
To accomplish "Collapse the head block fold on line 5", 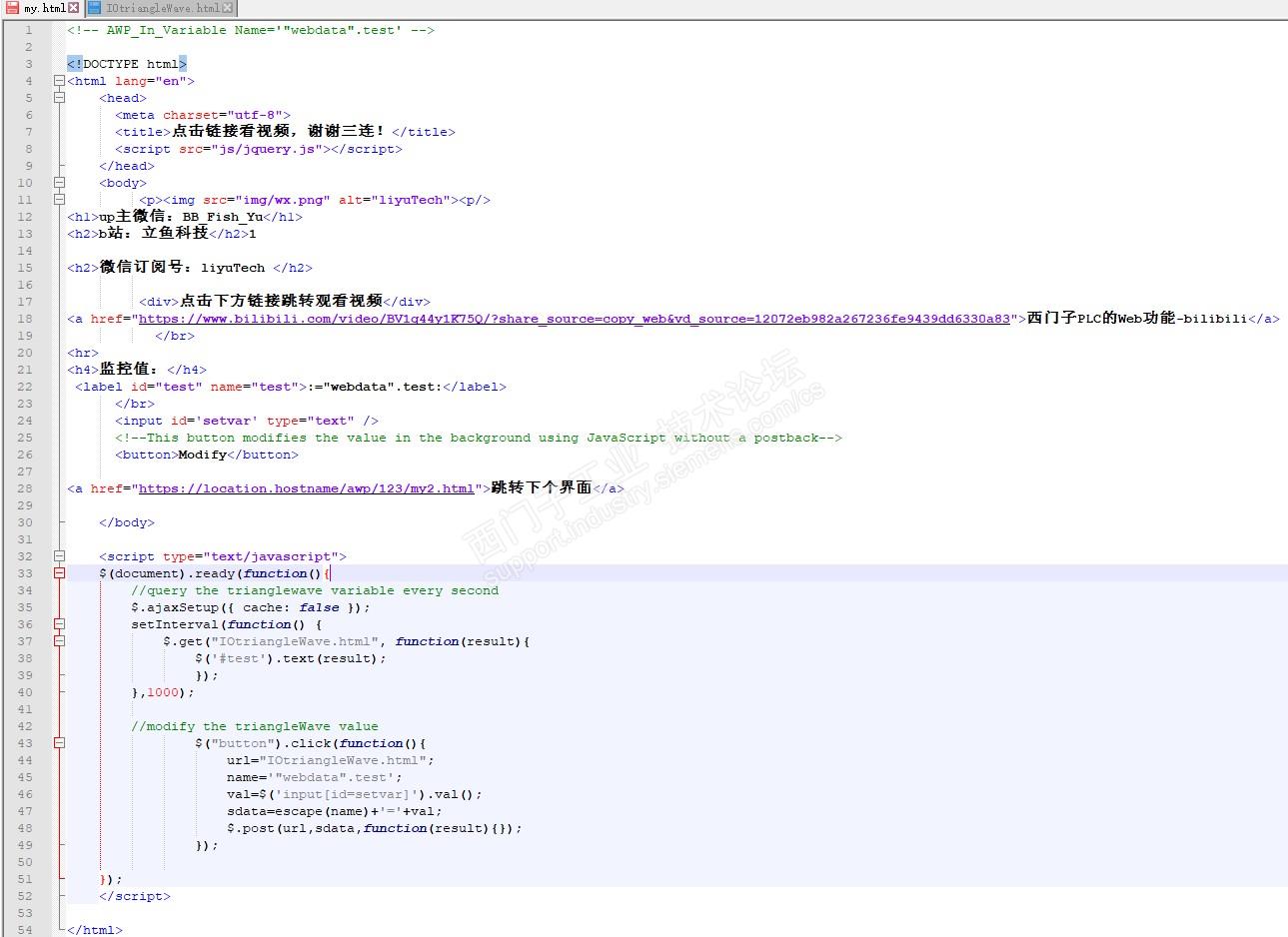I will [59, 98].
